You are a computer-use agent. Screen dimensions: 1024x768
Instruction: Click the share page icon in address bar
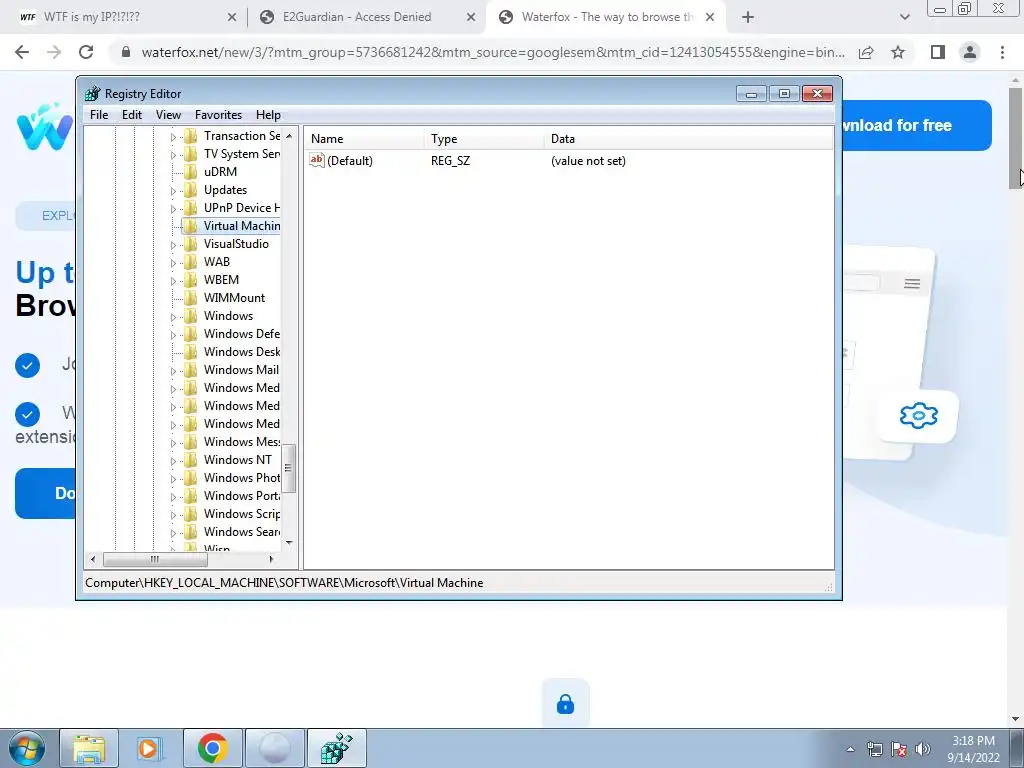[866, 52]
